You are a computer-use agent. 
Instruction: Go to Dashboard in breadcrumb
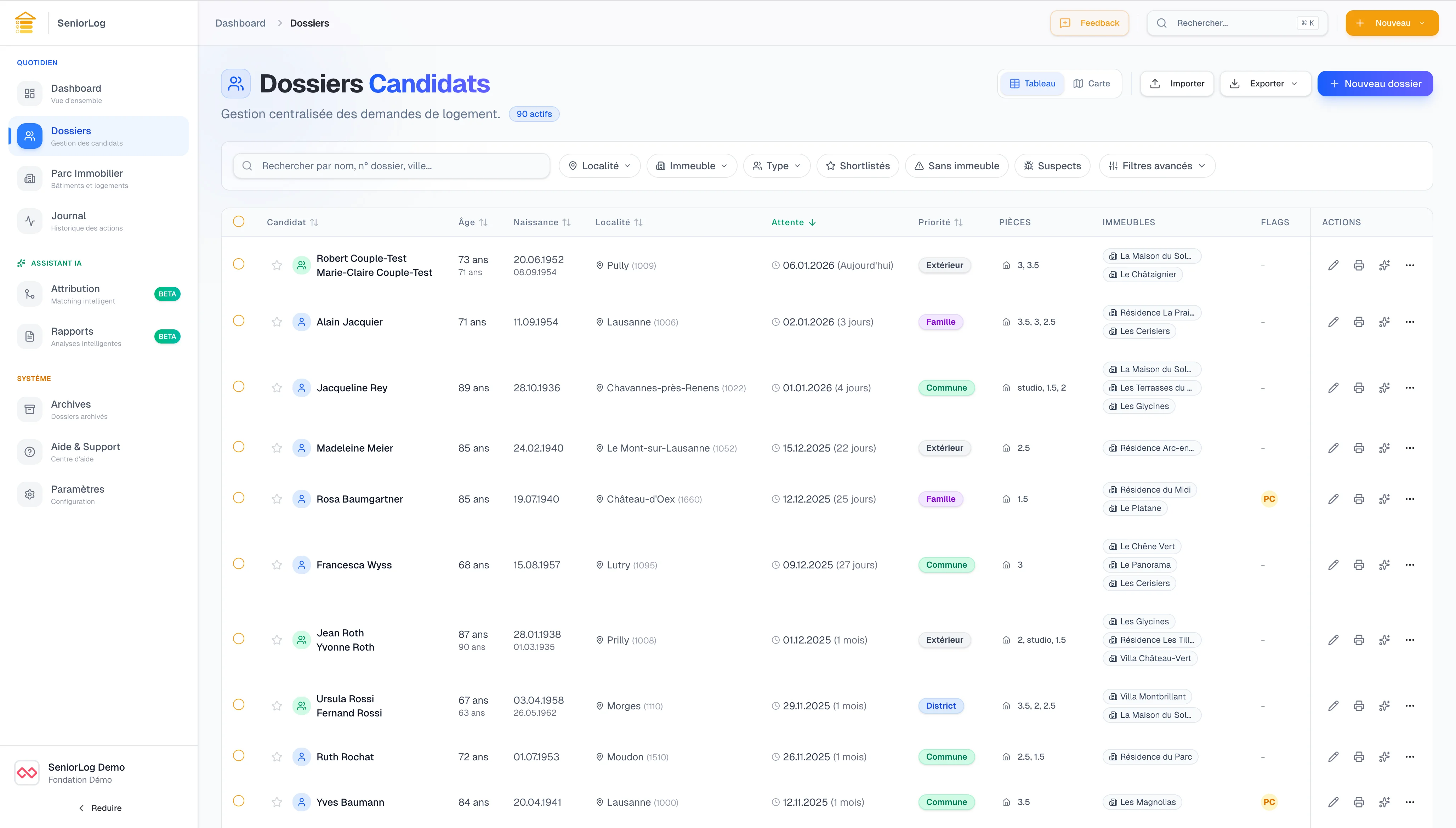pyautogui.click(x=240, y=23)
